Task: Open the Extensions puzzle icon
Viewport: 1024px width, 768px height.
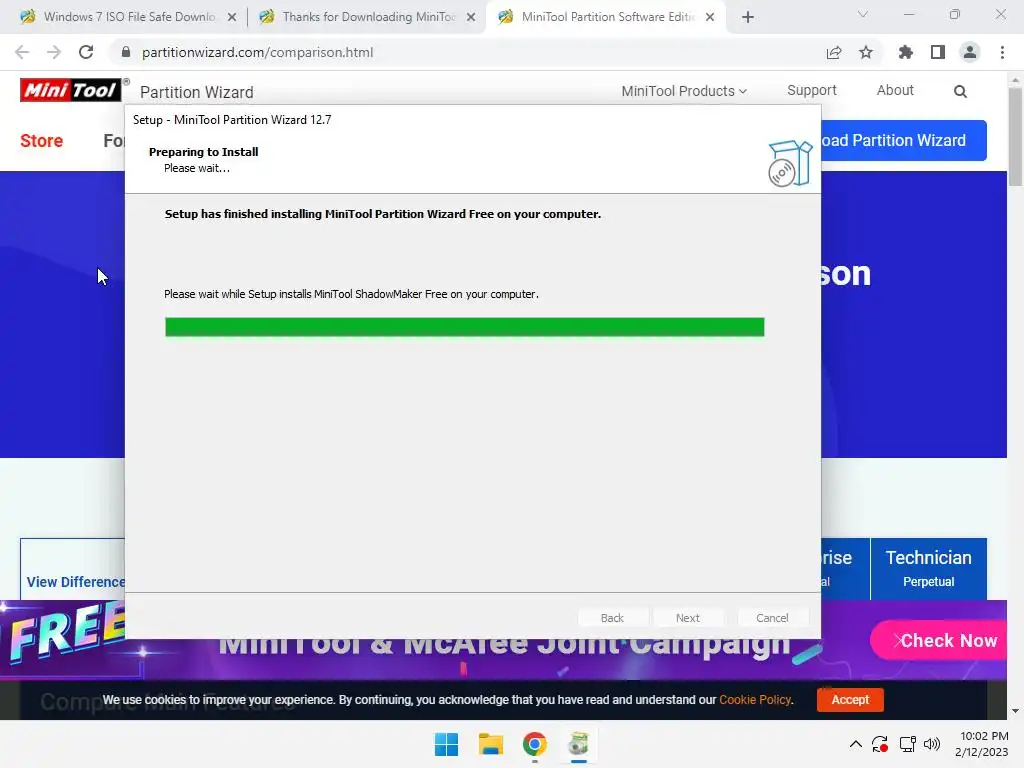Action: [906, 52]
